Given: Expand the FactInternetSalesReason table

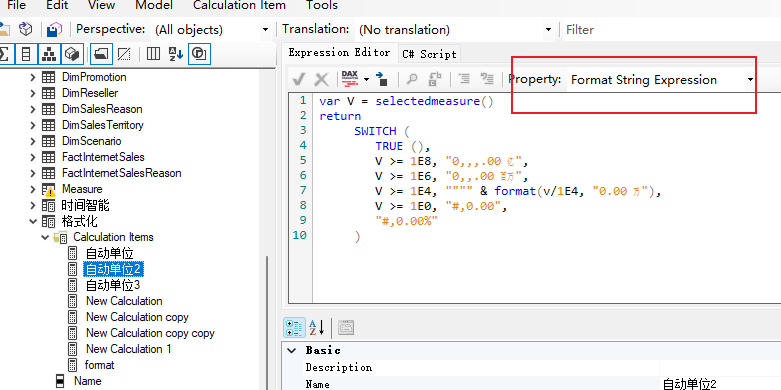Looking at the screenshot, I should (x=33, y=173).
